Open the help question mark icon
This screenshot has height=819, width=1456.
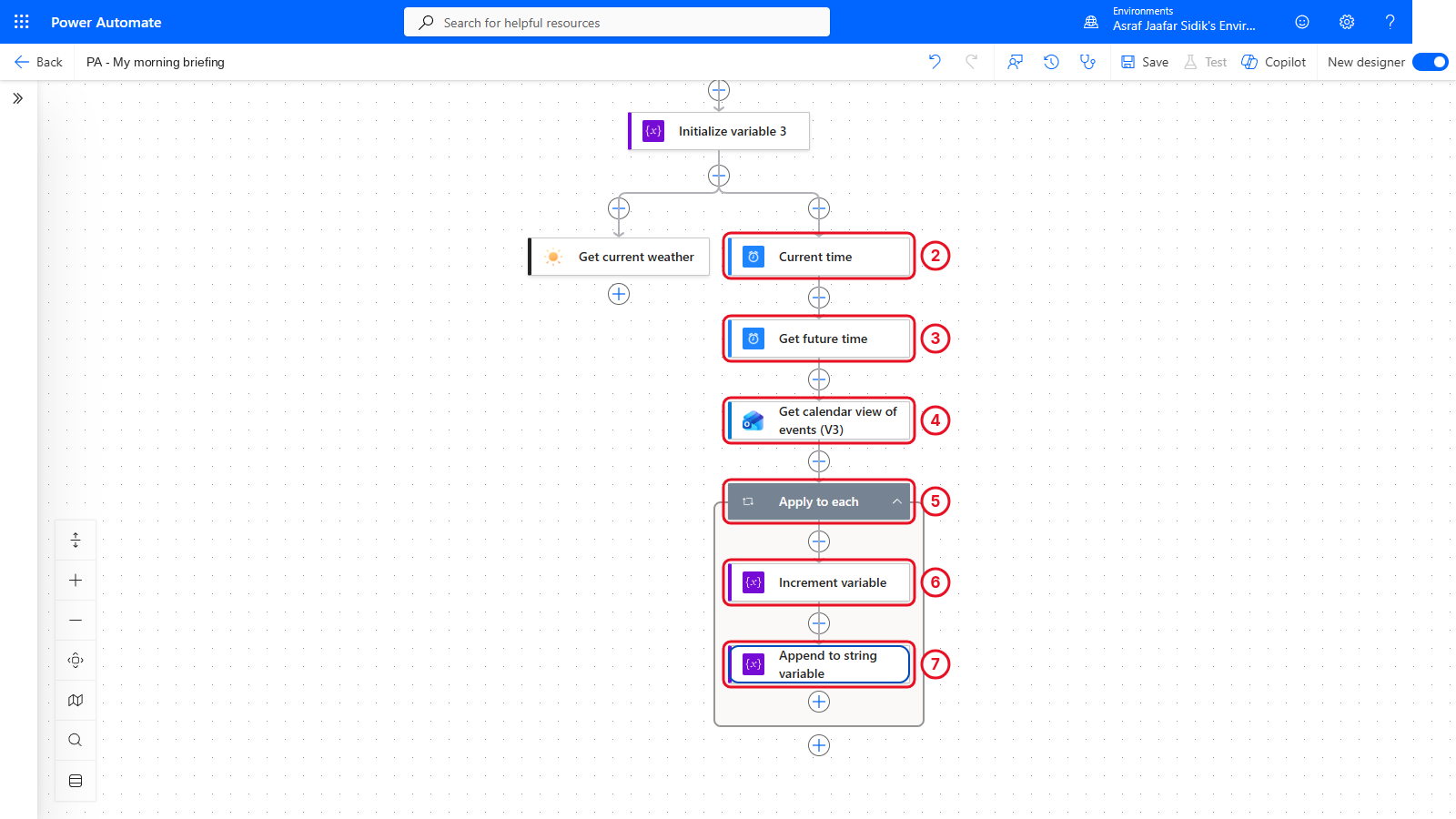tap(1390, 22)
